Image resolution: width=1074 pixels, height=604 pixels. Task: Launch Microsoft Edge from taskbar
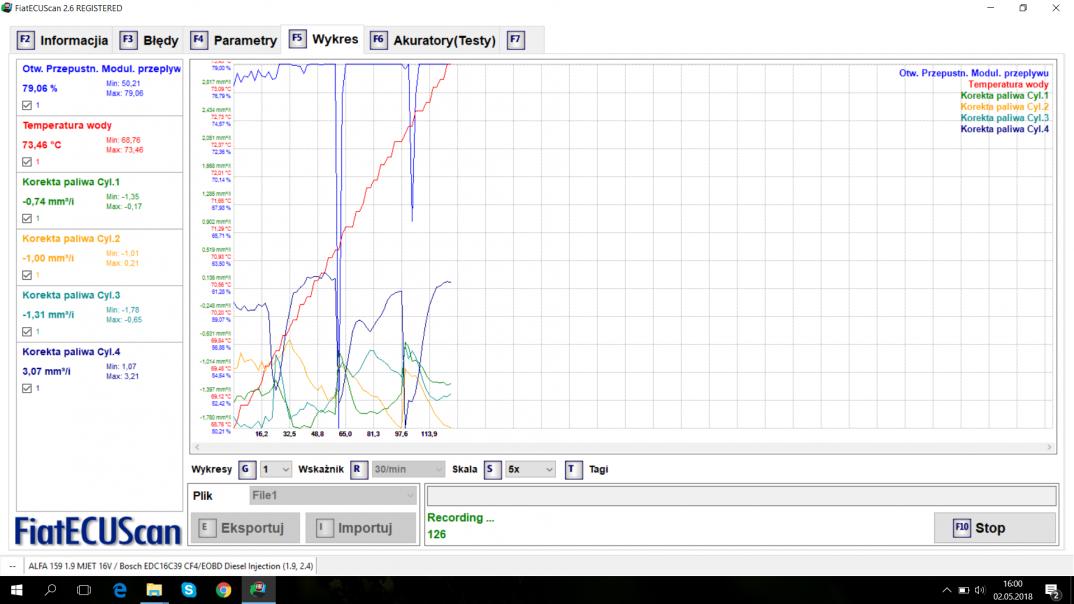point(119,590)
